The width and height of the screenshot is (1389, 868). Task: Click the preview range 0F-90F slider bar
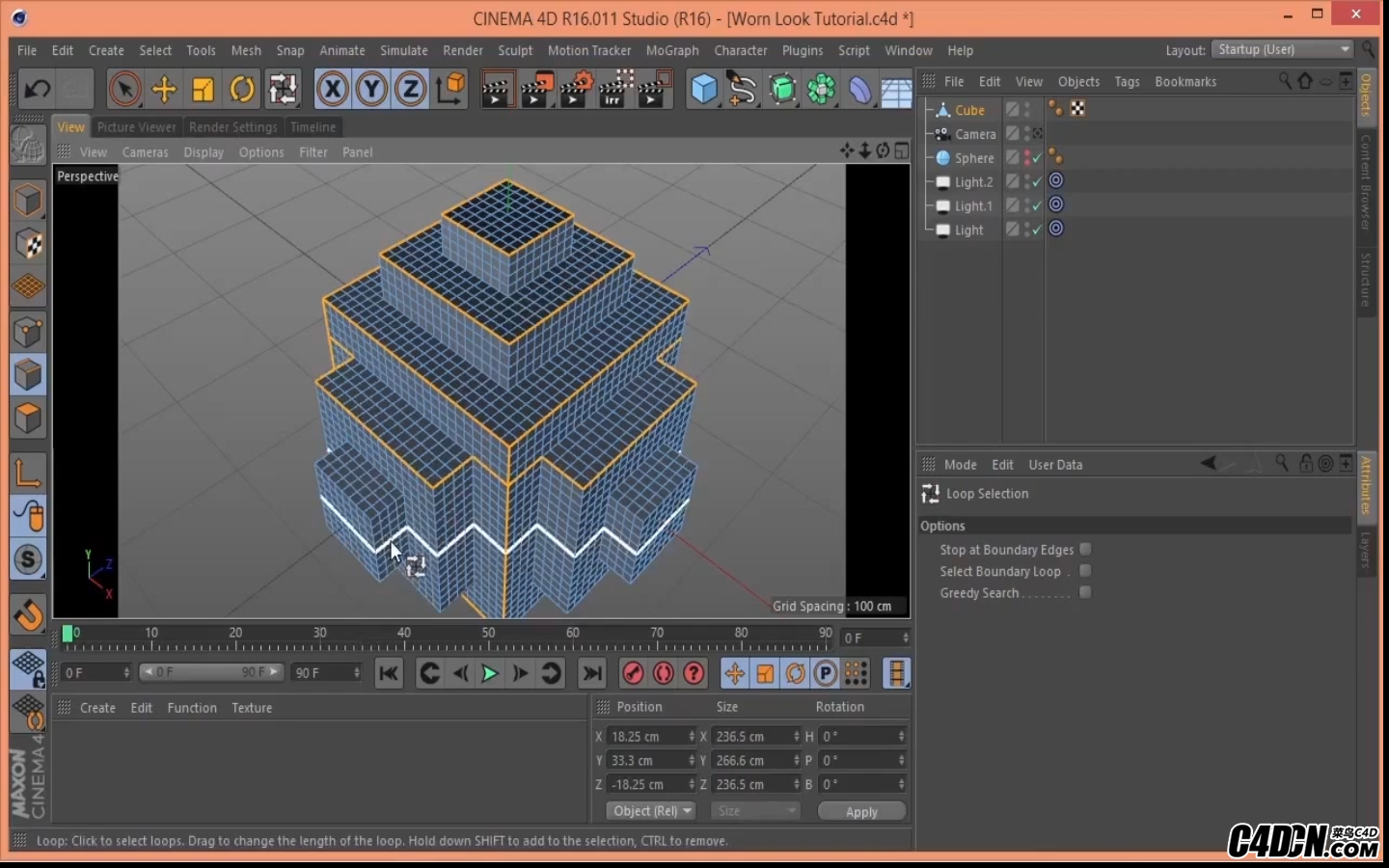tap(210, 672)
